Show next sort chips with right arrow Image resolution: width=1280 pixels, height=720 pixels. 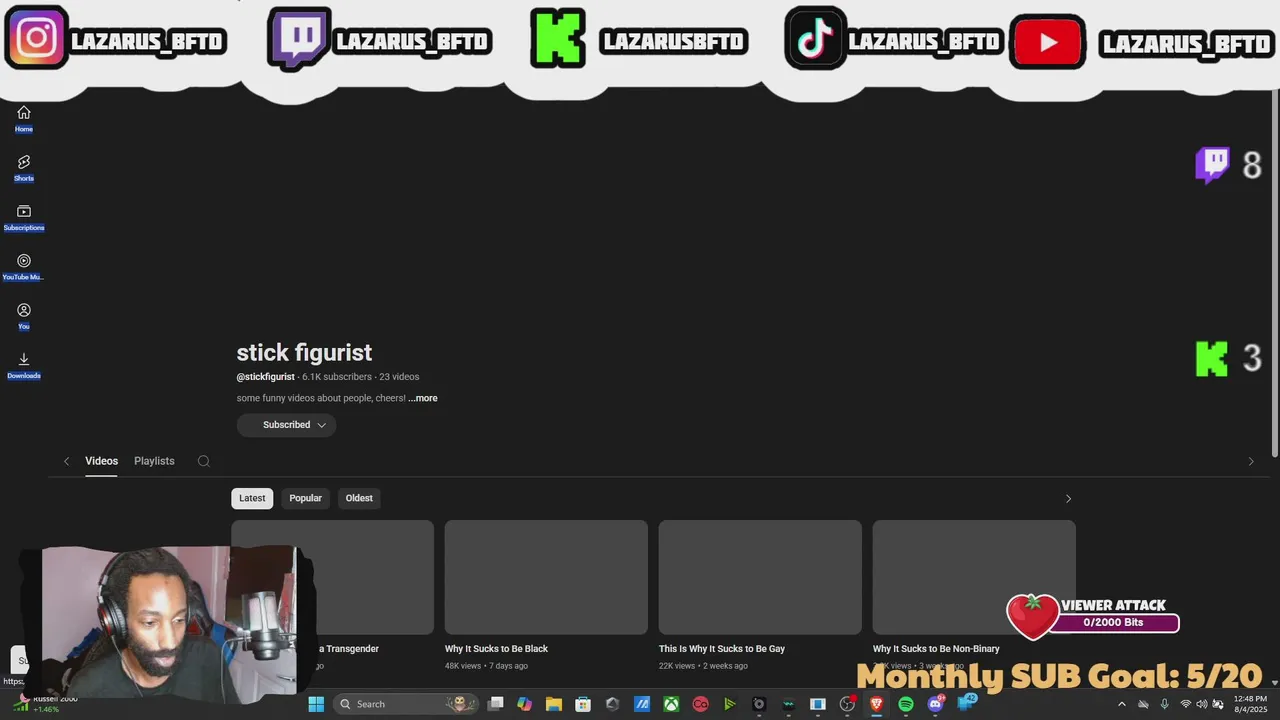(1068, 498)
